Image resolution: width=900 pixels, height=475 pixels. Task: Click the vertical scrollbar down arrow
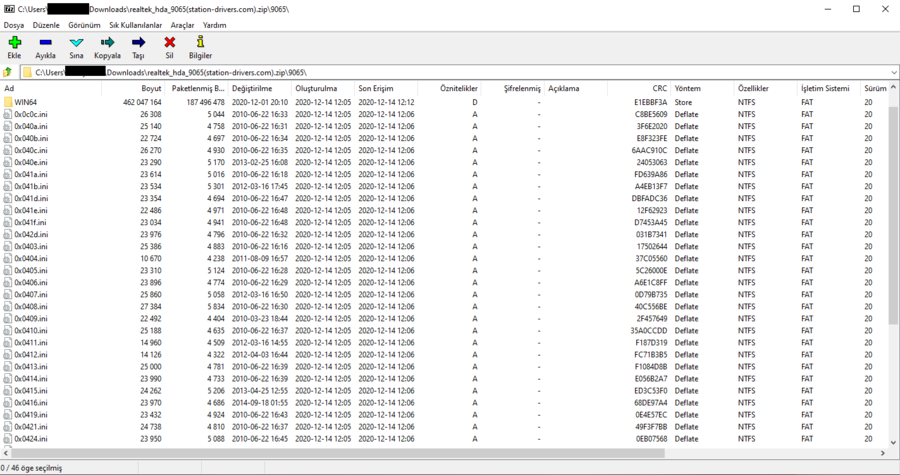894,442
